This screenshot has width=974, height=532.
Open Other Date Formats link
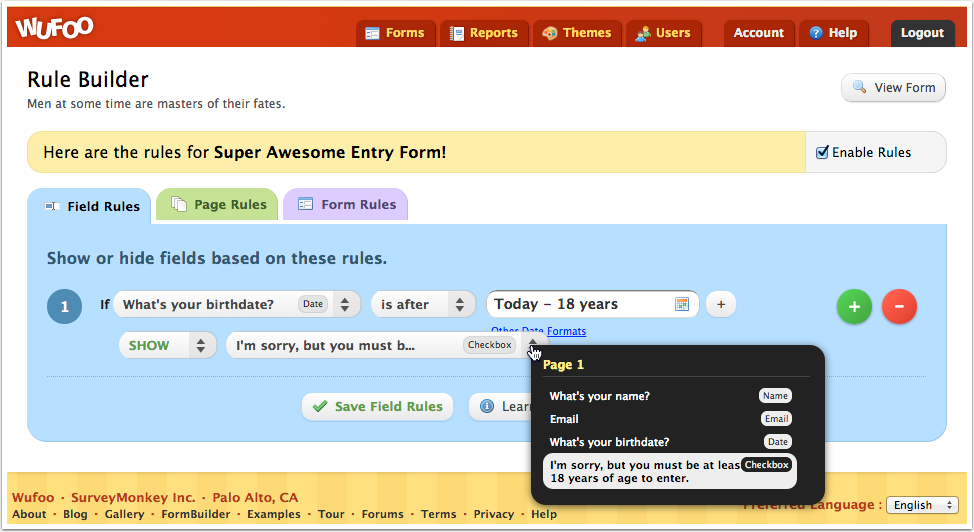[x=539, y=331]
